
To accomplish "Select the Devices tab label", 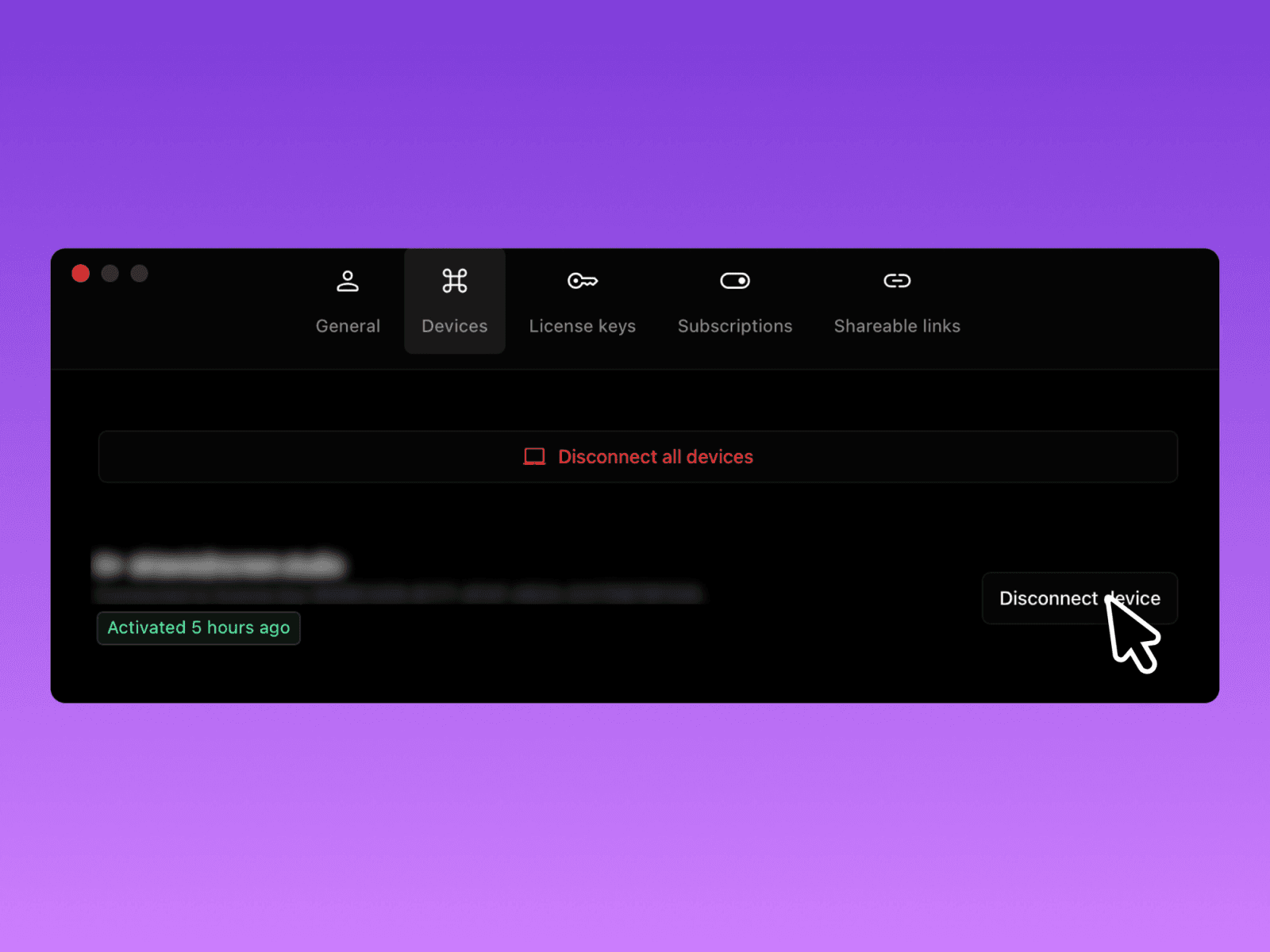I will 455,326.
